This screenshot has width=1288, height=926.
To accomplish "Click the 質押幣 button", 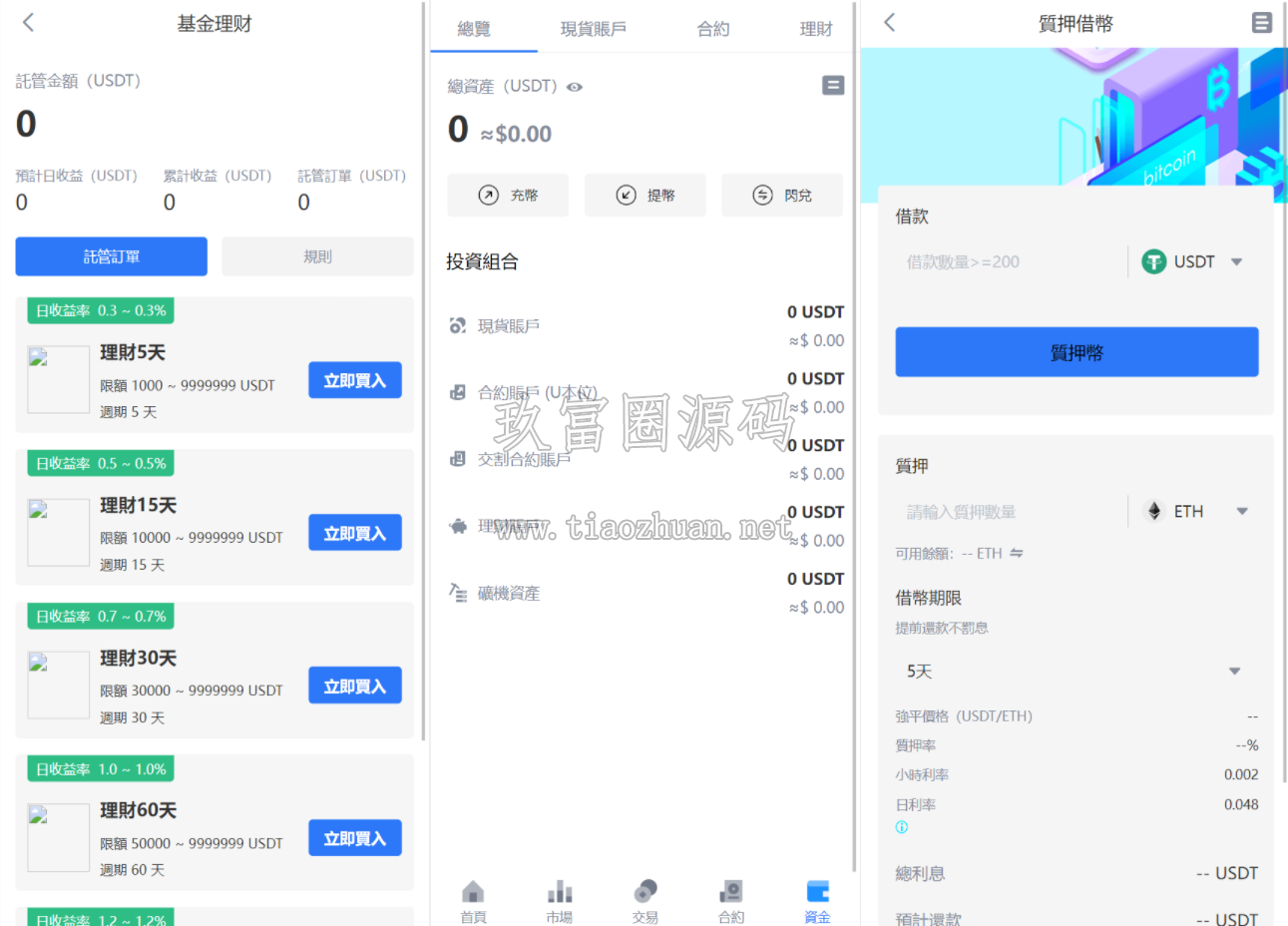I will click(x=1076, y=352).
